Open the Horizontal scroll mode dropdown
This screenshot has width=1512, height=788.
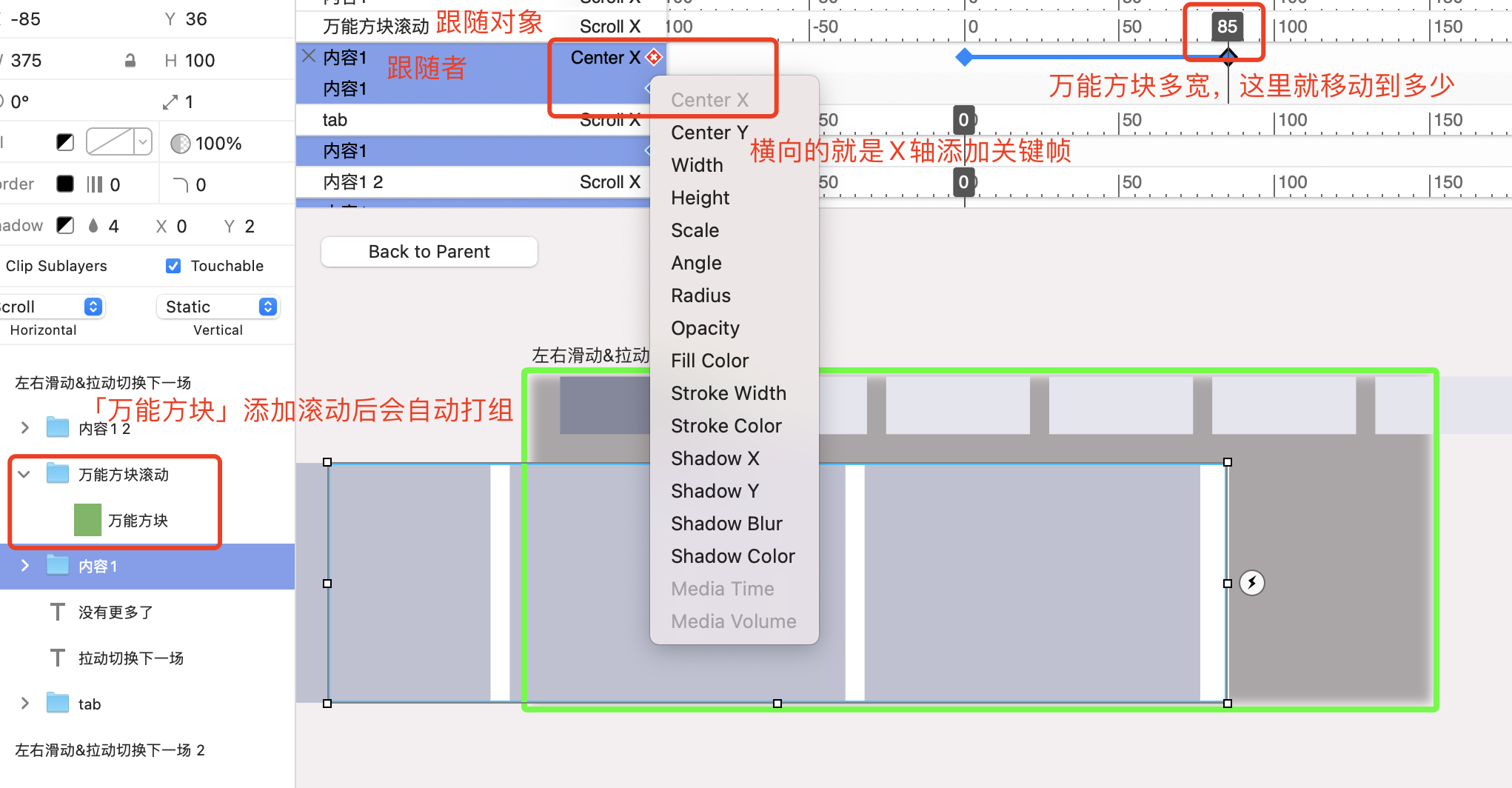point(51,307)
